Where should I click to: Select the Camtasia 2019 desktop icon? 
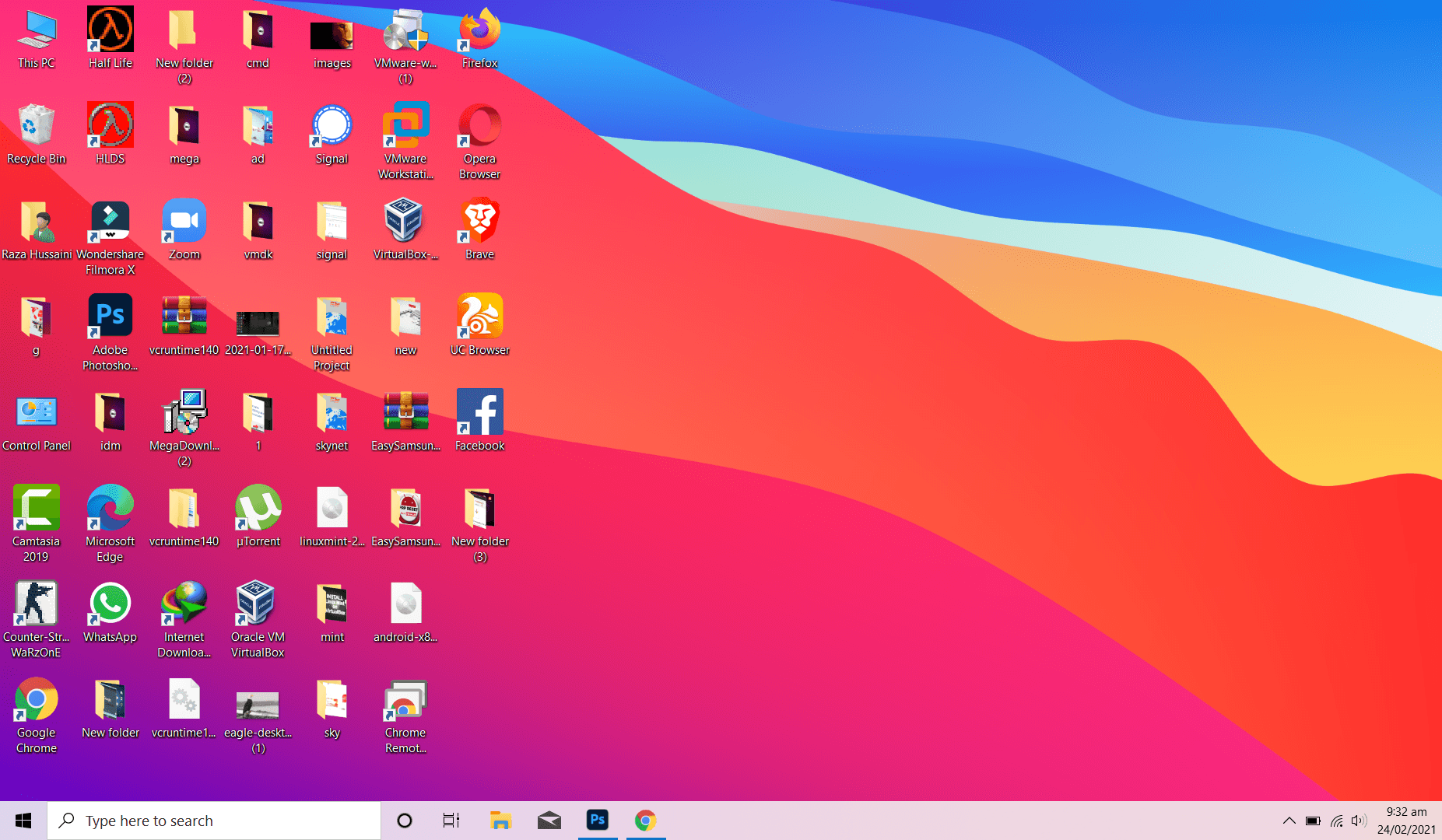[36, 509]
